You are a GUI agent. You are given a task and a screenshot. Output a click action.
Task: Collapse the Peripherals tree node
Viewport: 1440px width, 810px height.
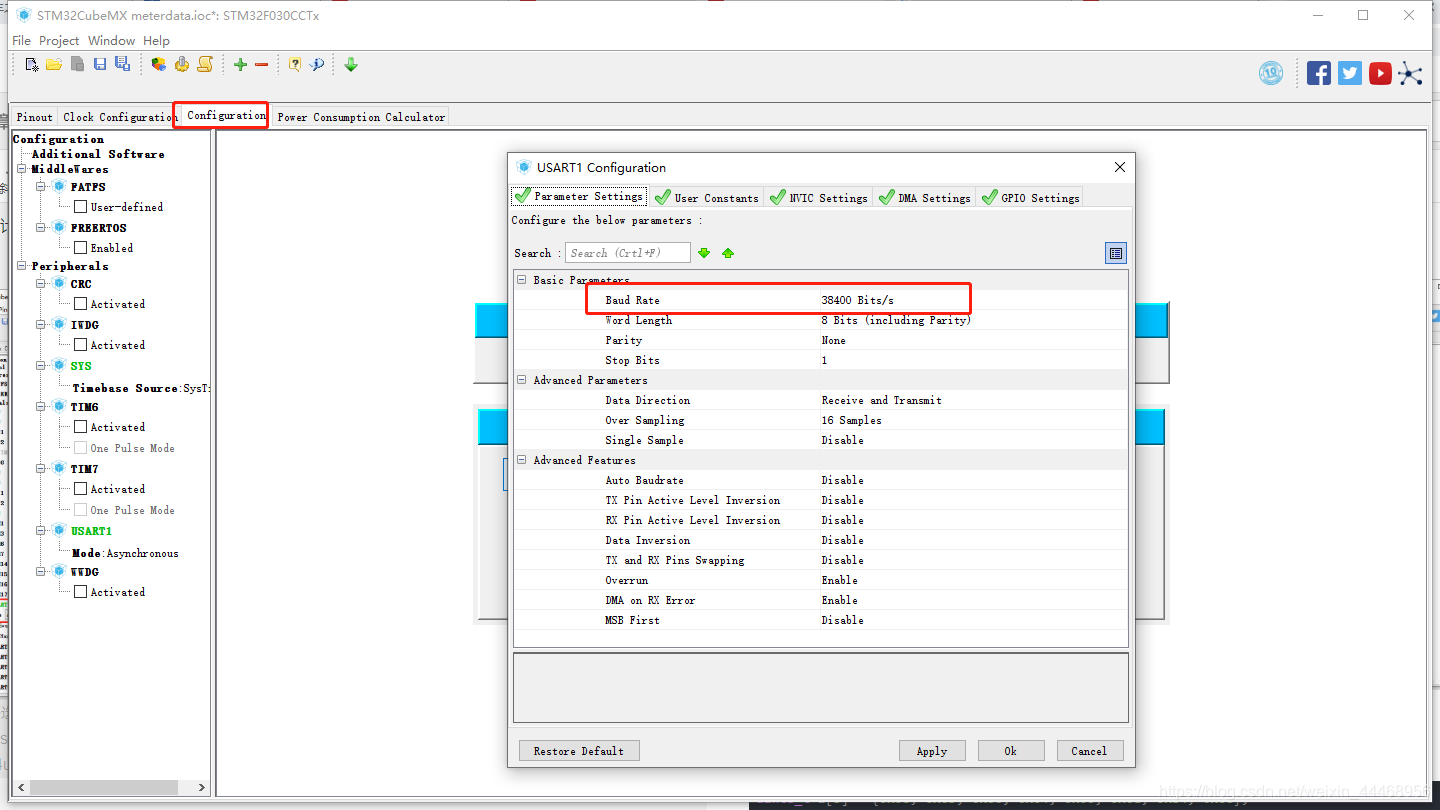(22, 266)
